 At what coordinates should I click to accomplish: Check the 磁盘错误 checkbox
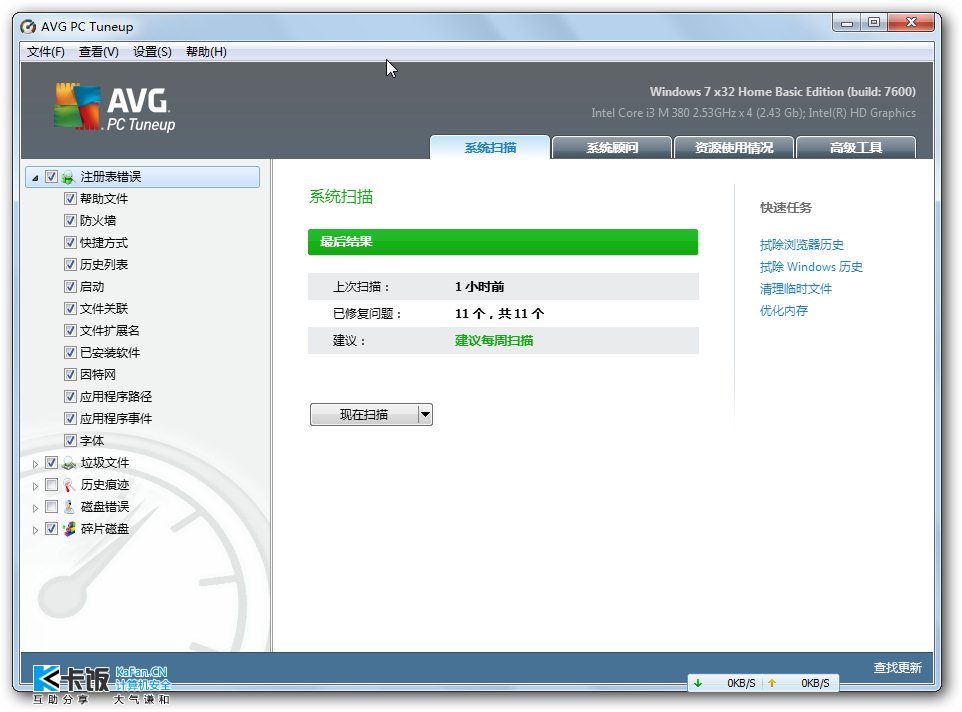pos(52,507)
